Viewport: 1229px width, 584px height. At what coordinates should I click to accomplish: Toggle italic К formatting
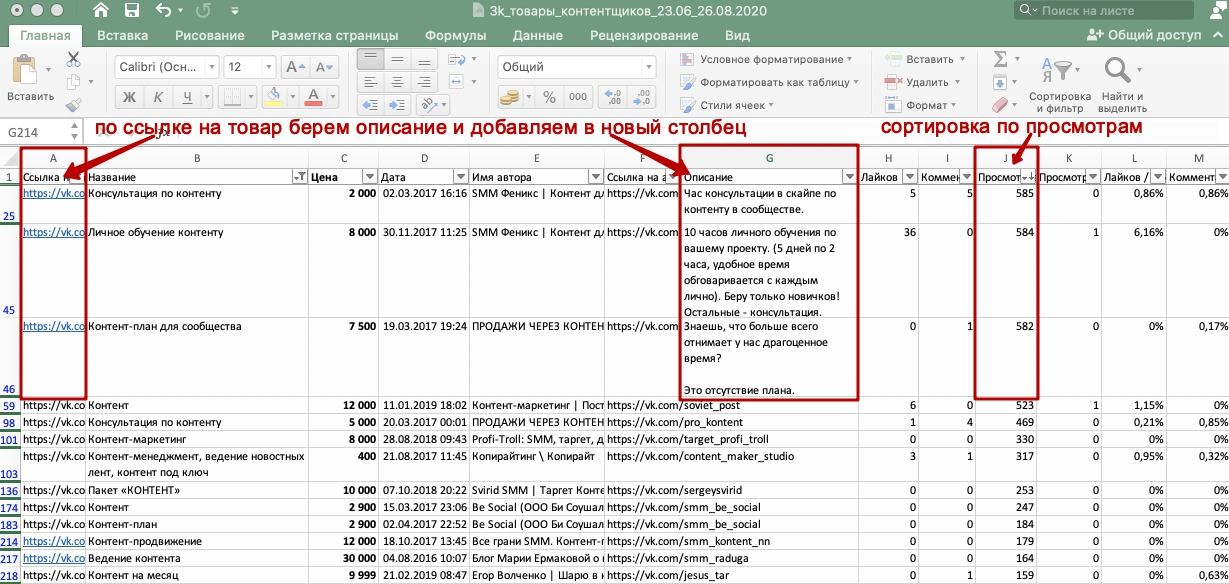click(158, 97)
